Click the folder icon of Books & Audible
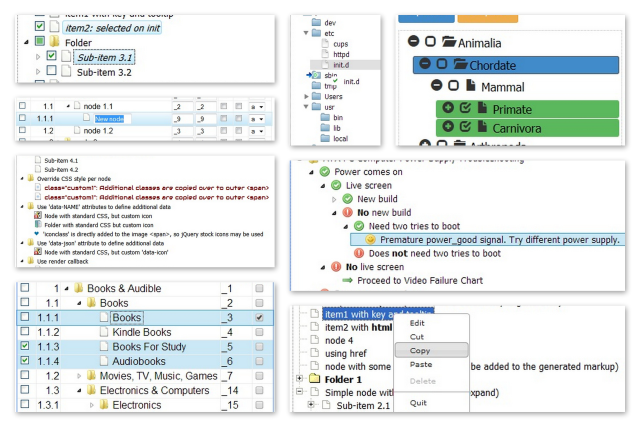Image resolution: width=640 pixels, height=427 pixels. coord(78,288)
